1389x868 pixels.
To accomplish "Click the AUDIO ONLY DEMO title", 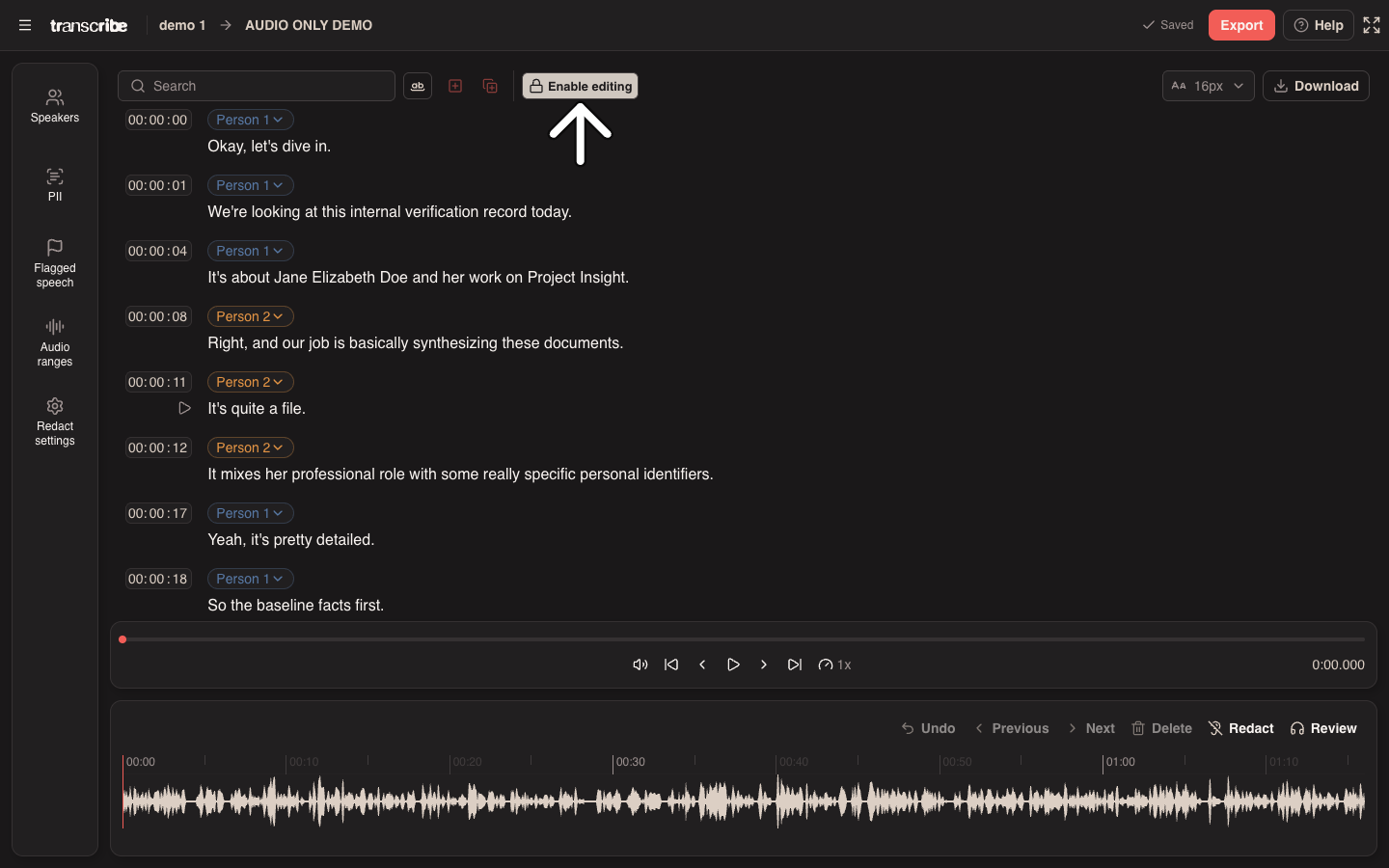I will click(x=309, y=25).
